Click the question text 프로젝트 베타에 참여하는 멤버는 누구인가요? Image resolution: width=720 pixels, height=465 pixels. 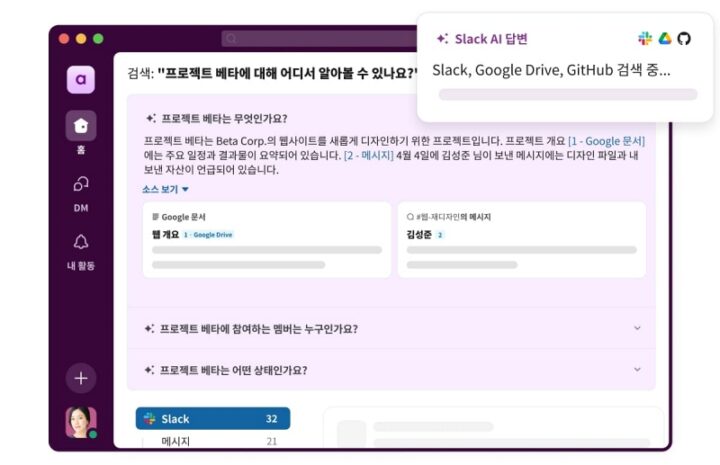[x=259, y=329]
